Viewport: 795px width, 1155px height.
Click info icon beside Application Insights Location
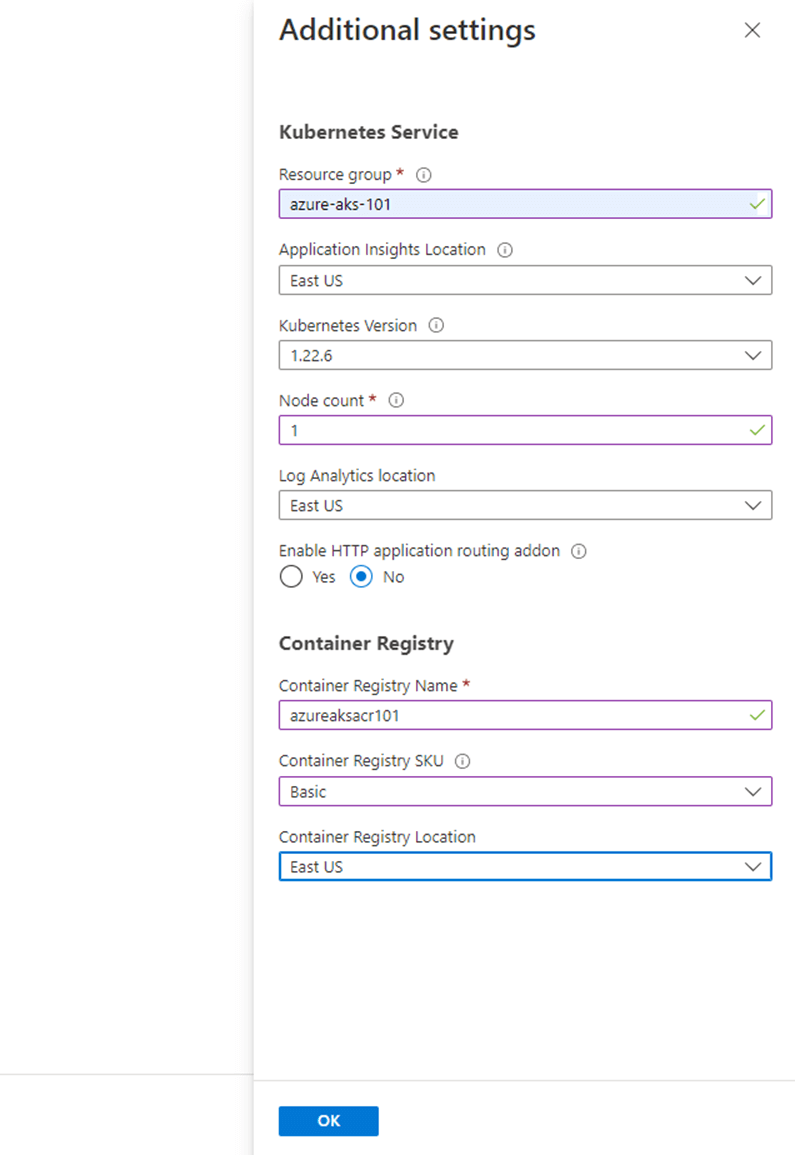[505, 250]
